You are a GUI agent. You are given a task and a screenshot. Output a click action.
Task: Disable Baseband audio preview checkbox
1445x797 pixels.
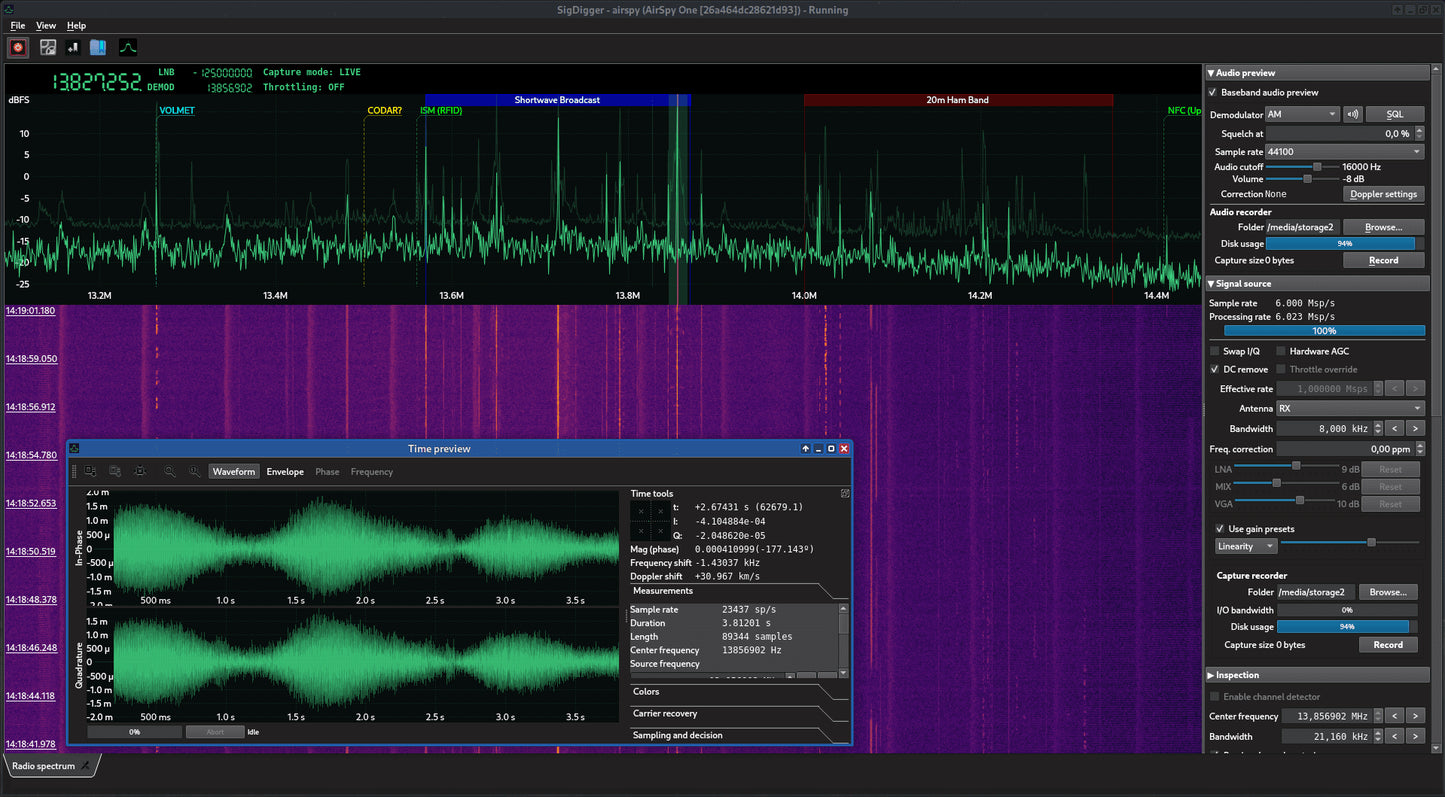point(1213,93)
